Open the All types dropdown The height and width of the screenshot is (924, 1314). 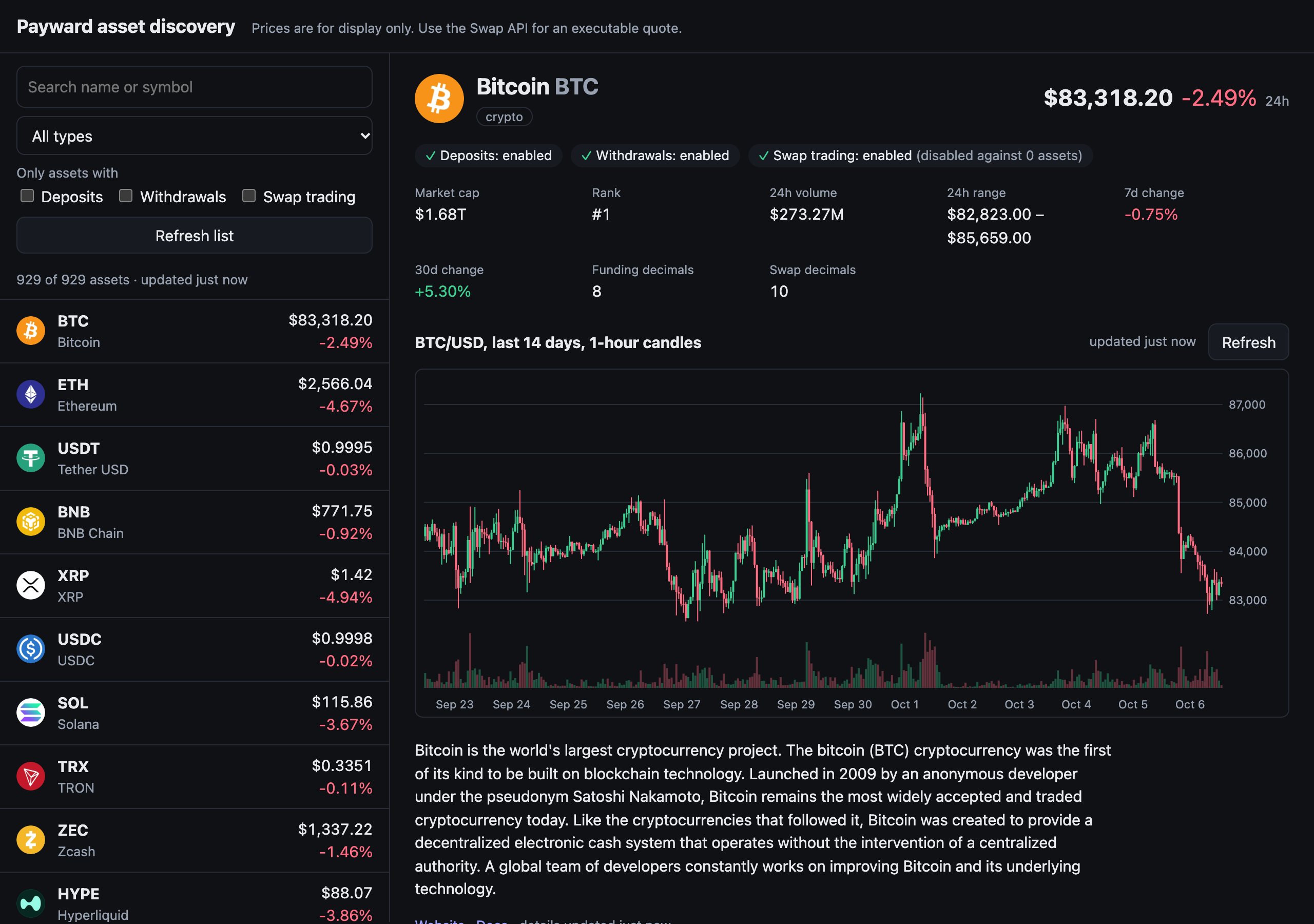click(195, 136)
